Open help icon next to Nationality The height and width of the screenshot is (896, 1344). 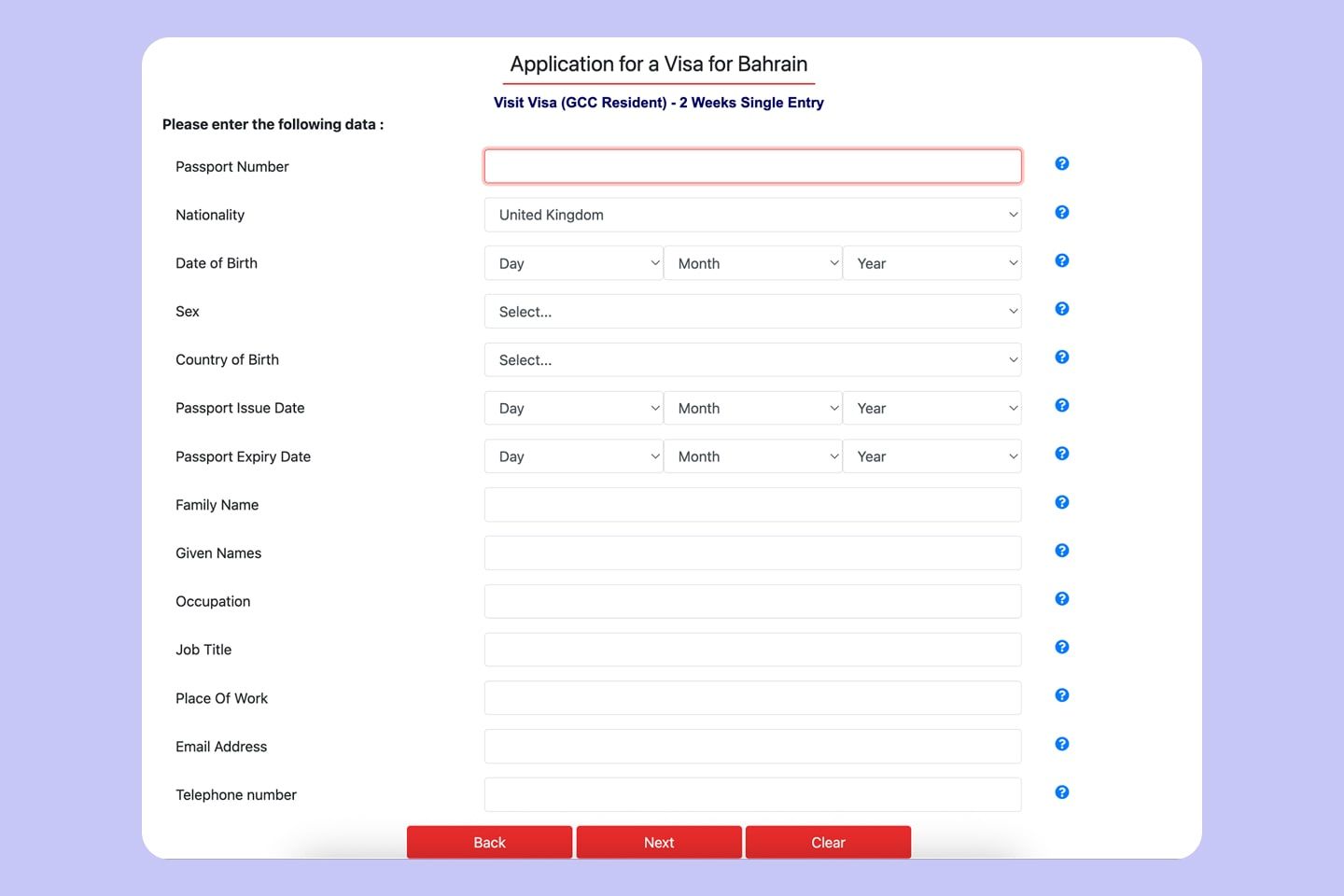pos(1061,212)
